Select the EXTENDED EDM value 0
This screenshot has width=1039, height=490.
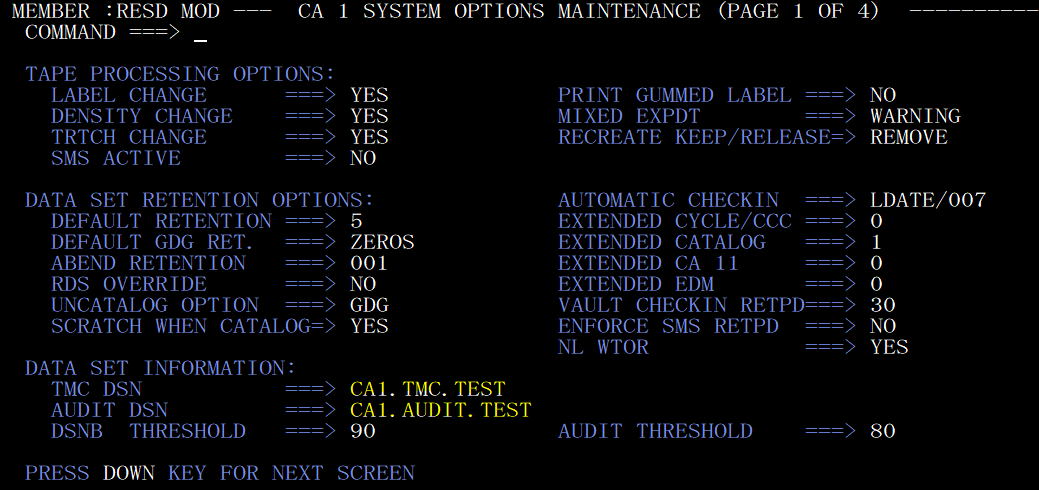(876, 284)
